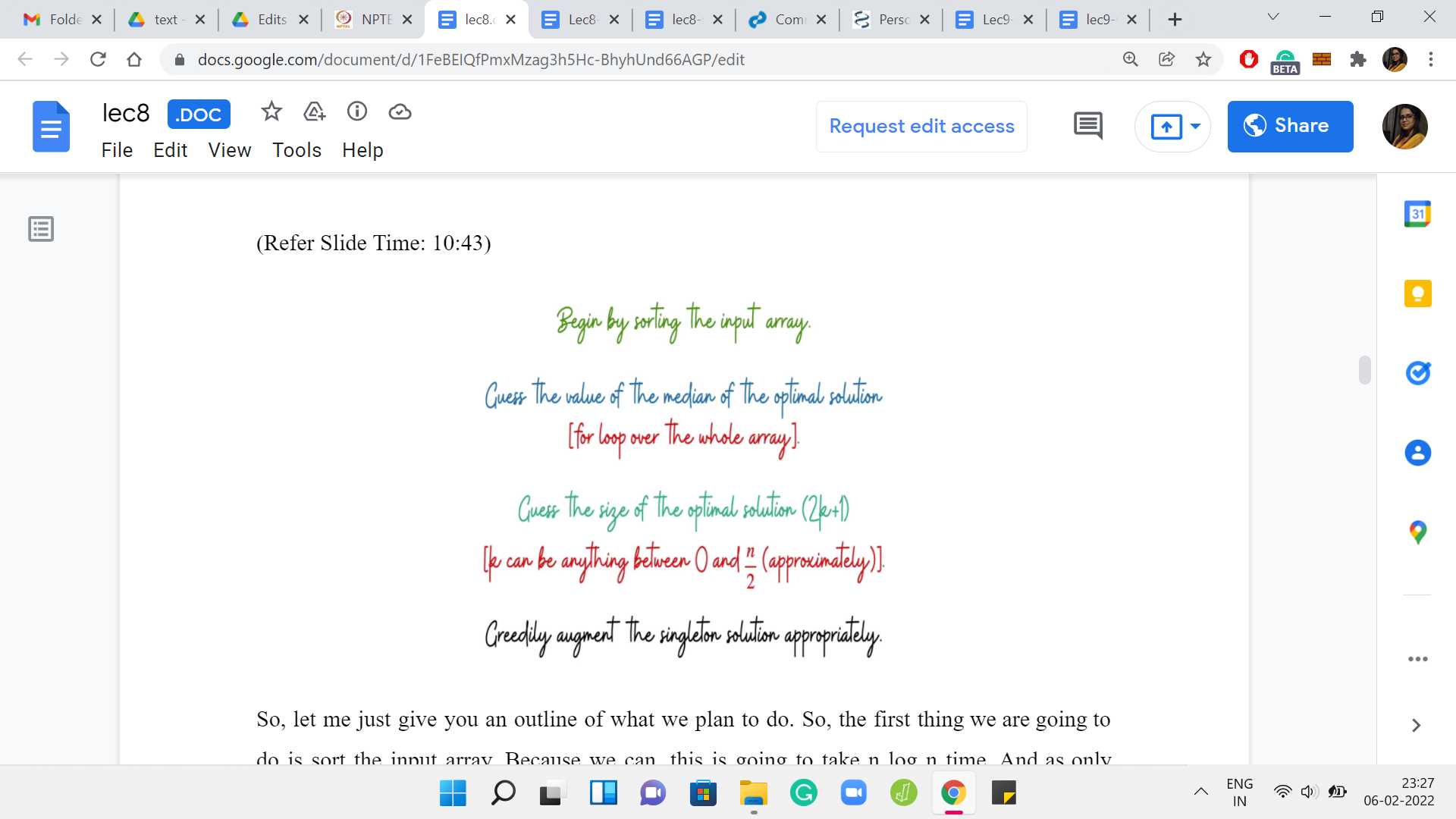The width and height of the screenshot is (1456, 819).
Task: Collapse the side panel with the chevron
Action: coord(1416,726)
